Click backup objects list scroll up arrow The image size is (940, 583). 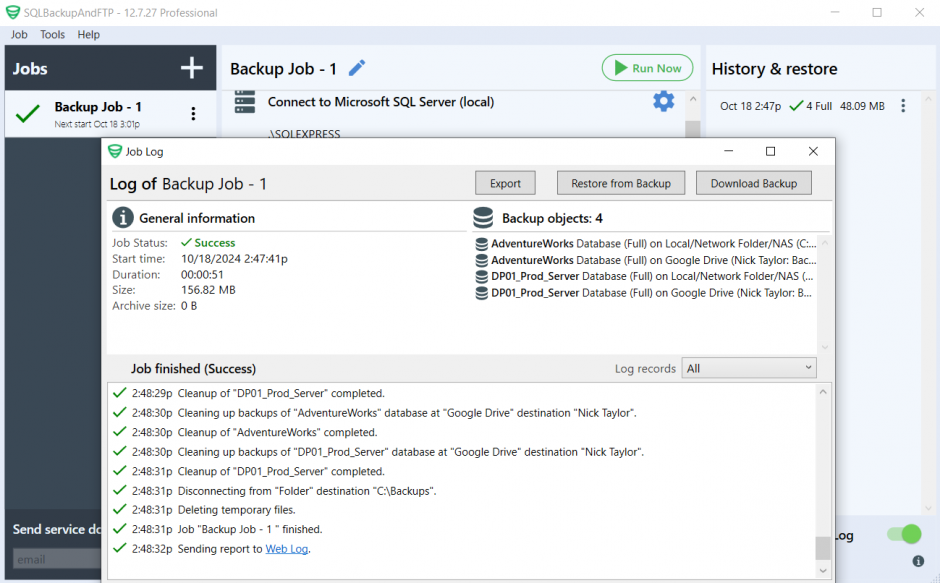tap(824, 243)
